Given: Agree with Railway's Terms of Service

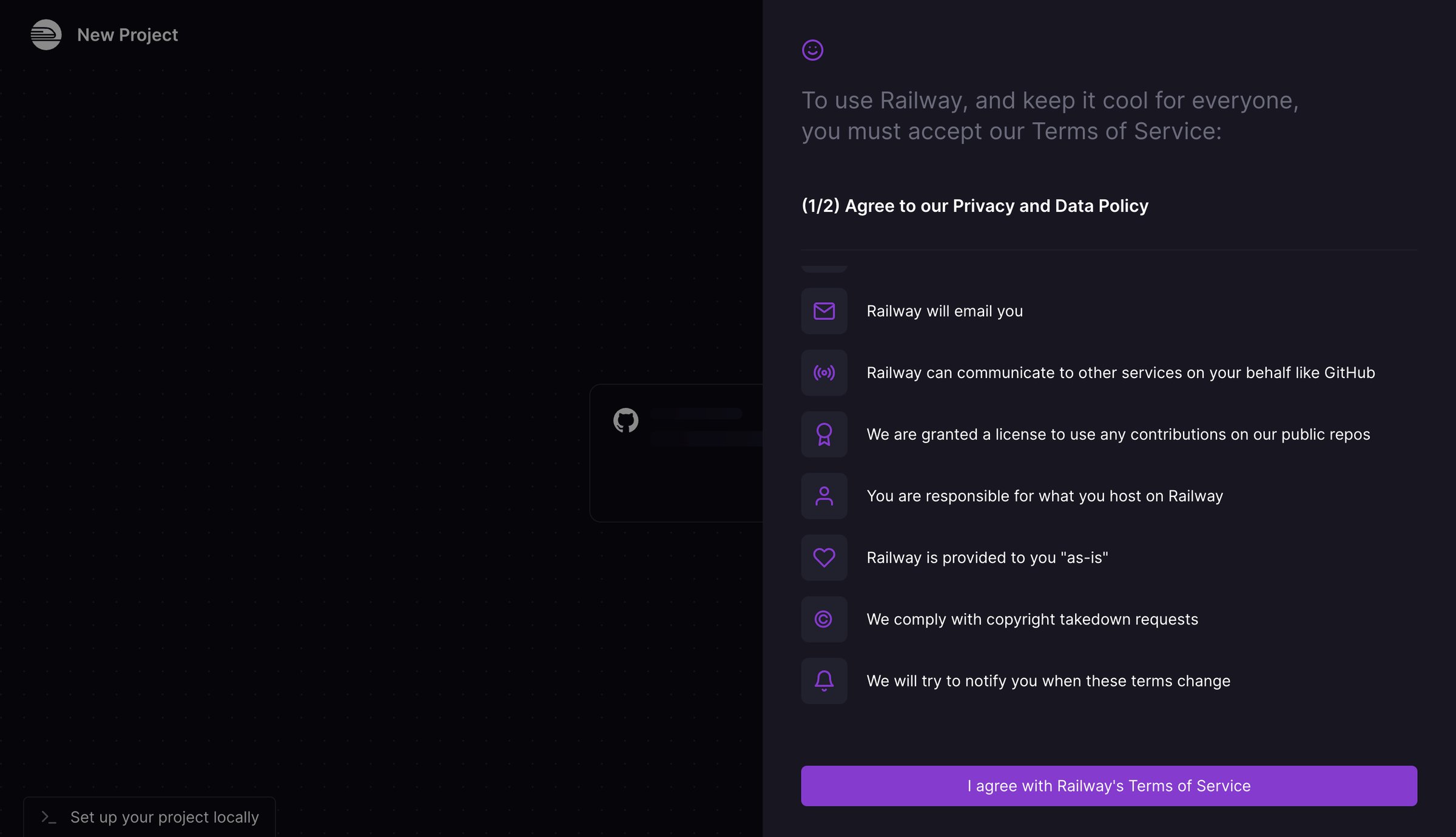Looking at the screenshot, I should click(x=1108, y=785).
